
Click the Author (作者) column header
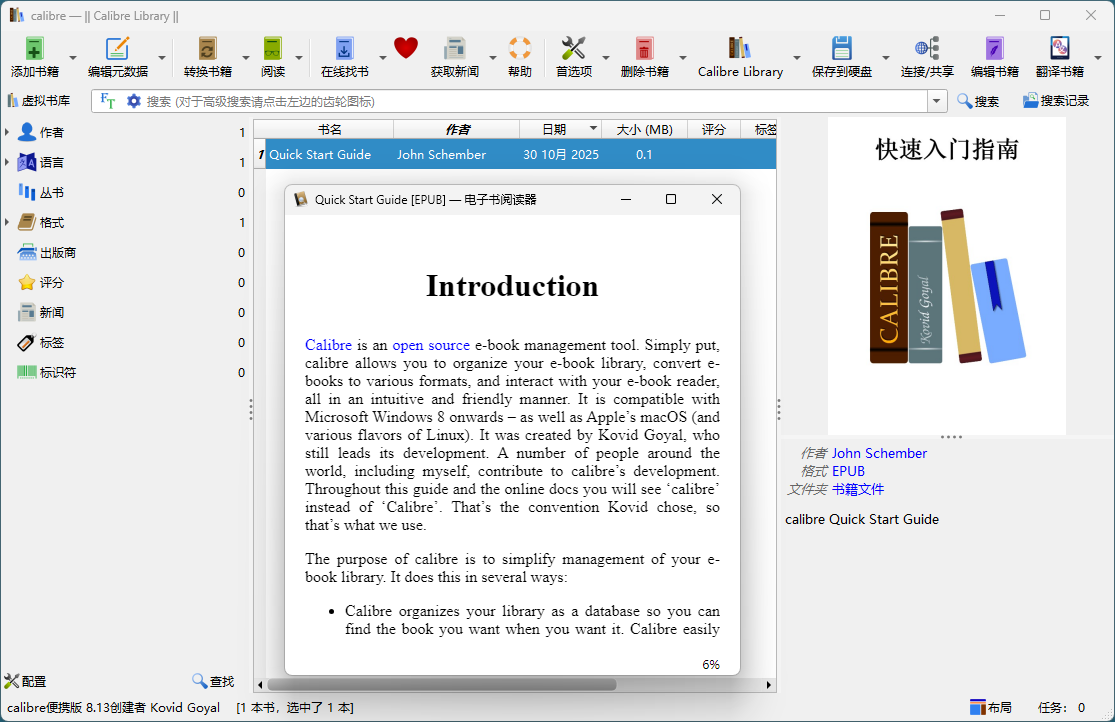point(456,129)
